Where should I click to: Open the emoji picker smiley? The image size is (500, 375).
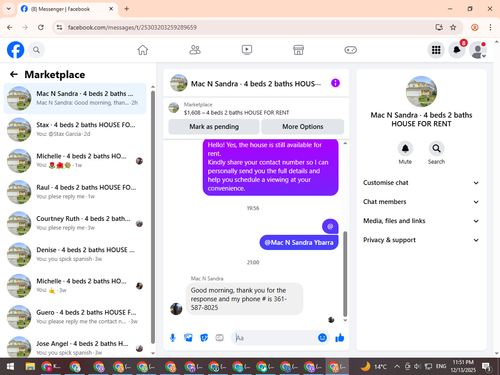(322, 338)
